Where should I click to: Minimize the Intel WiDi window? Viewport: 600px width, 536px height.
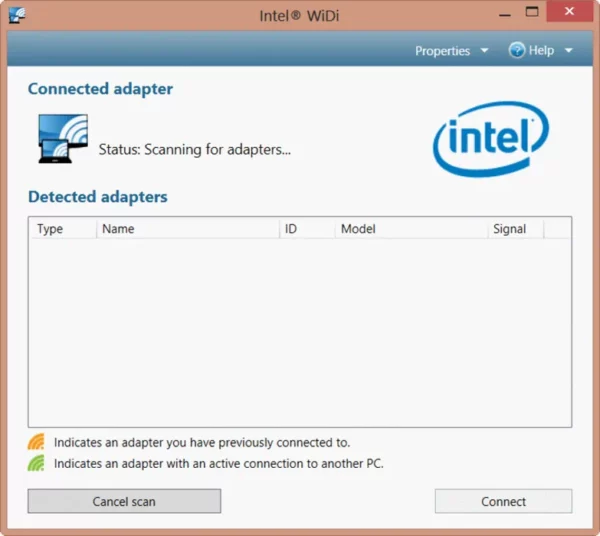(x=505, y=15)
